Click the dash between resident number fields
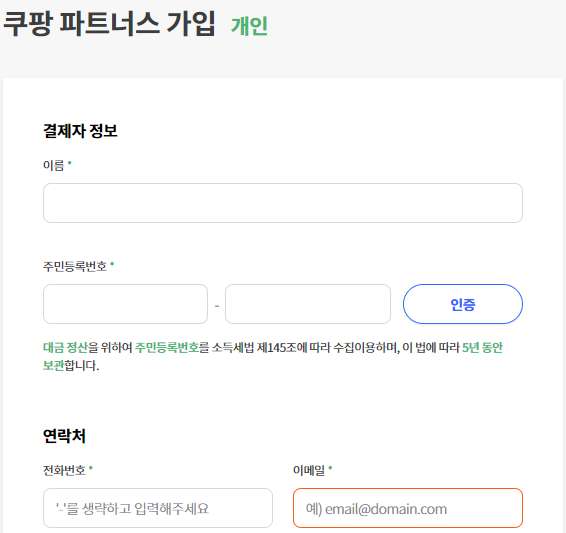 click(217, 306)
